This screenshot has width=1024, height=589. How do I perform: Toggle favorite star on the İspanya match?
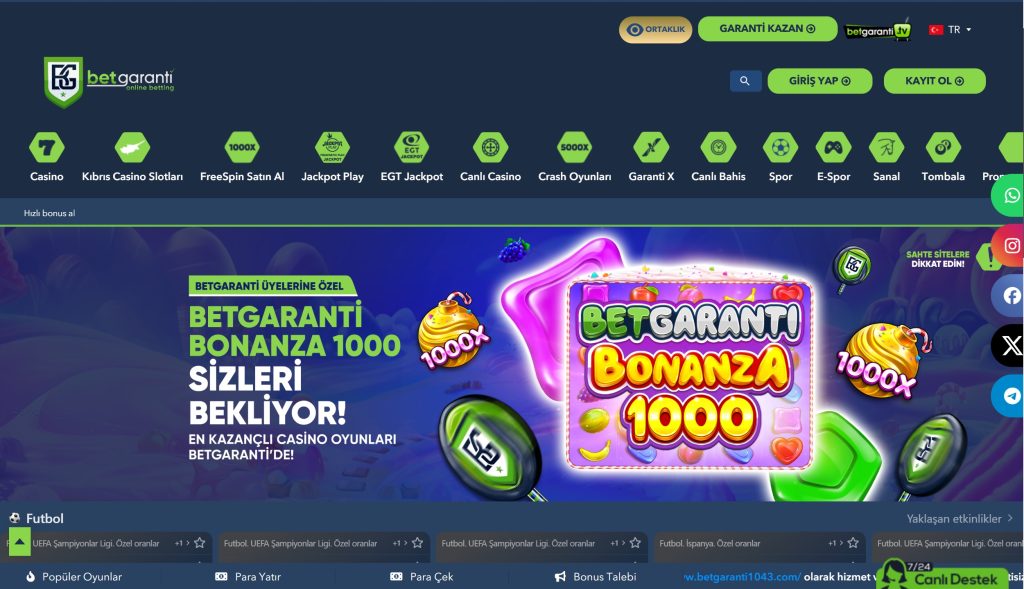click(853, 543)
